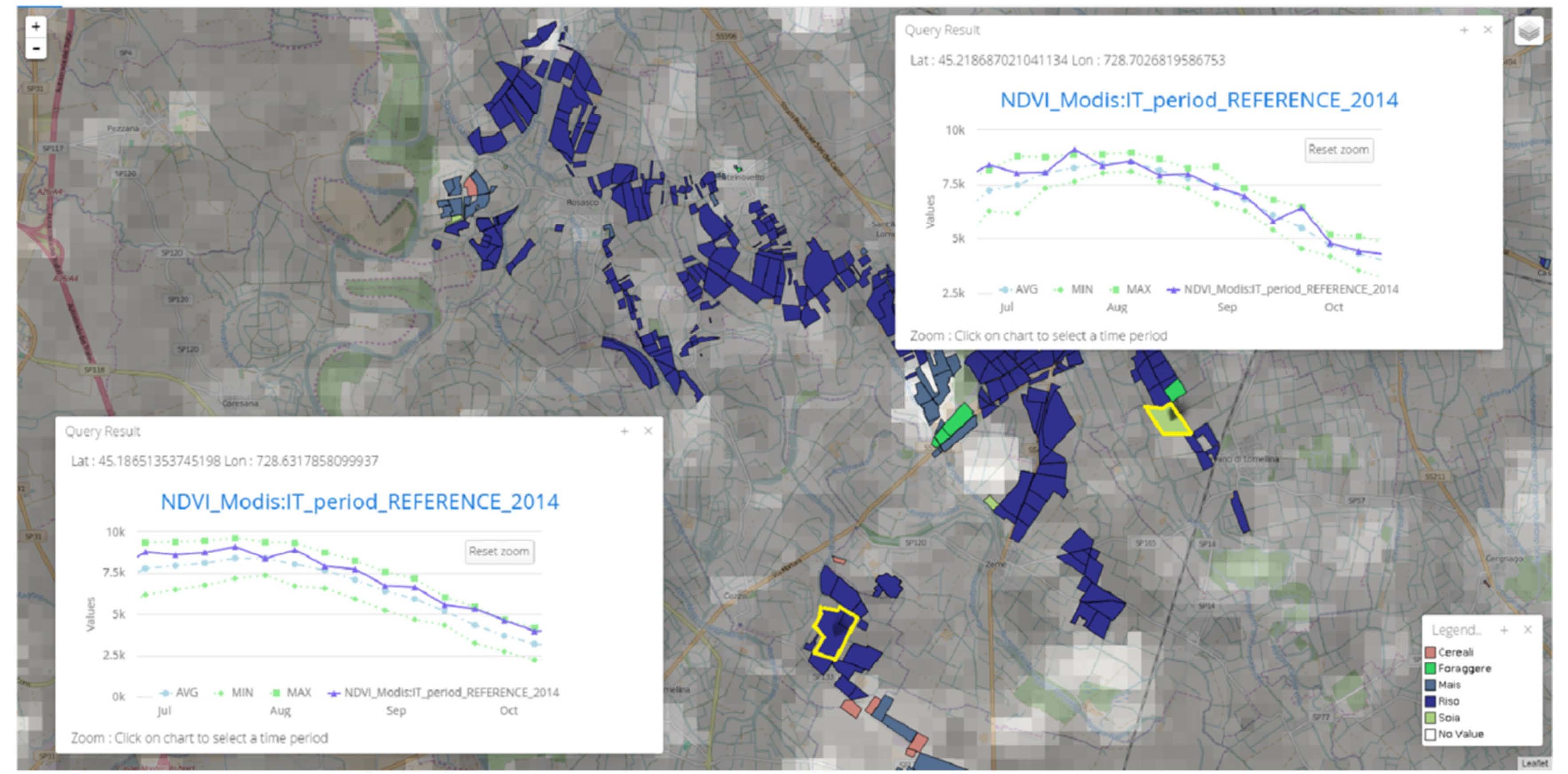The height and width of the screenshot is (774, 1568).
Task: Toggle NDVI reference series in lower chart legend
Action: (443, 692)
